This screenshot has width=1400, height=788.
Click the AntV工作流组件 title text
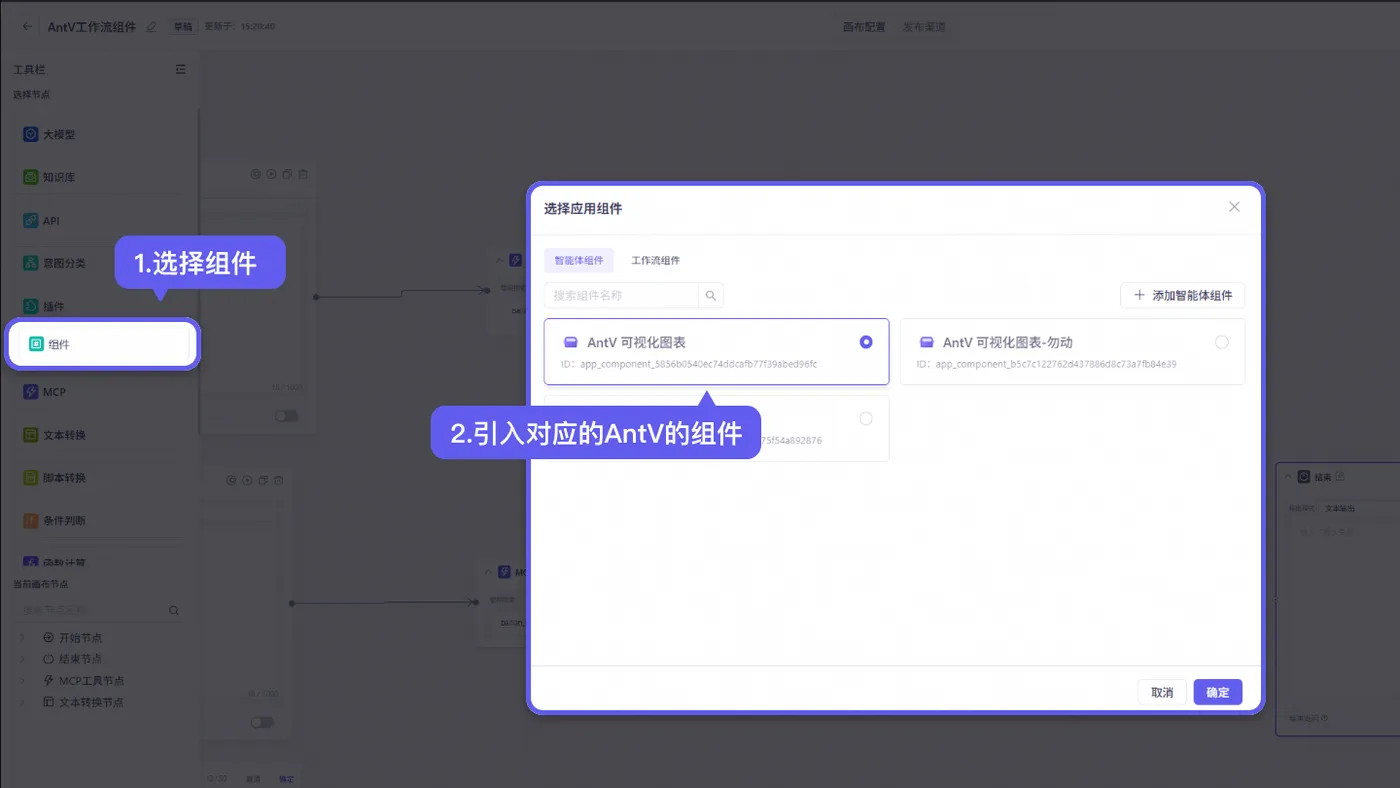[x=92, y=27]
